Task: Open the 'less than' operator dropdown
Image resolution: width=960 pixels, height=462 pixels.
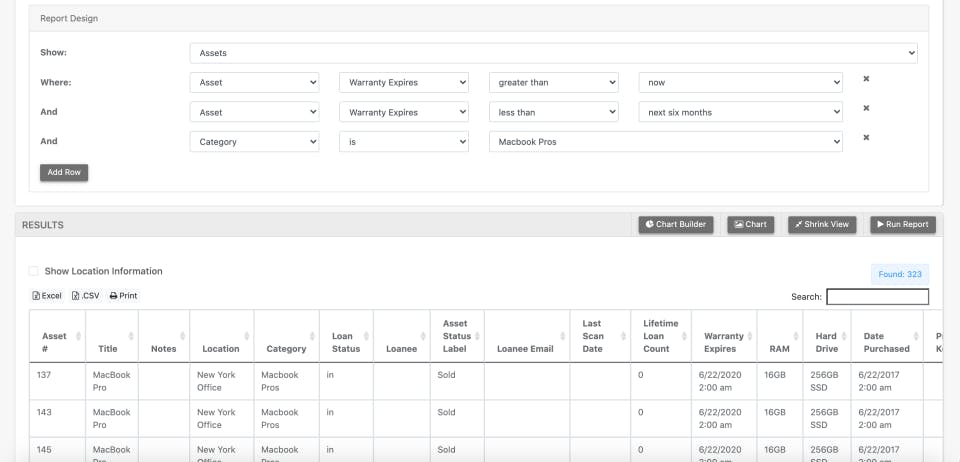Action: click(x=553, y=113)
